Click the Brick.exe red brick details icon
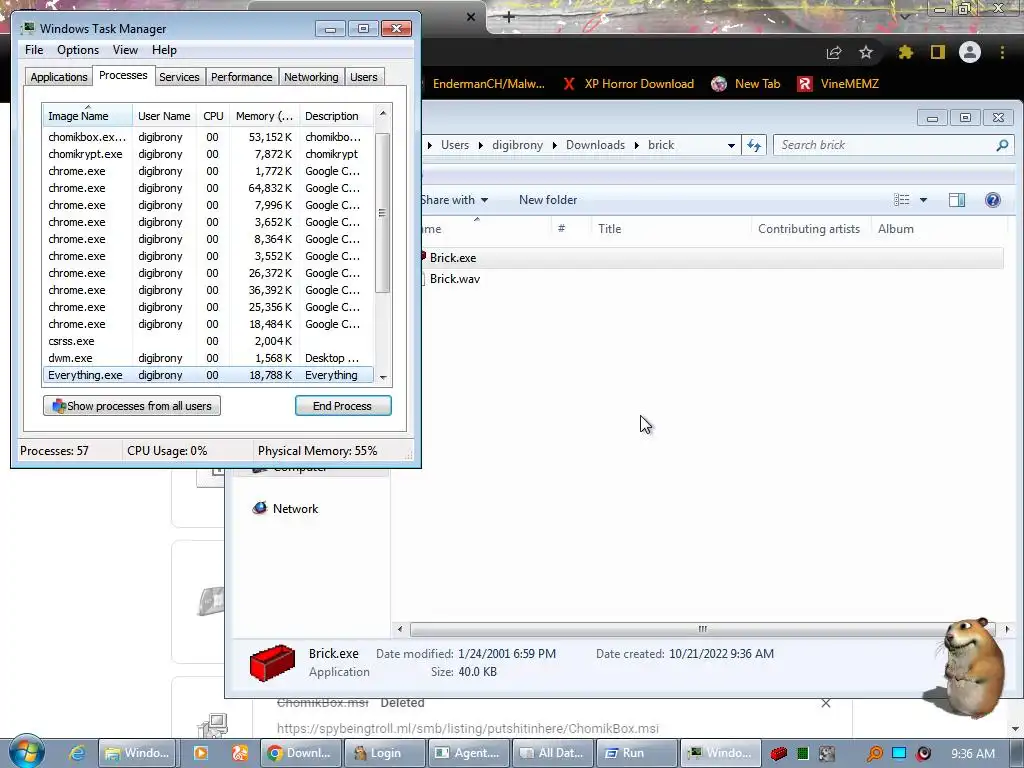Viewport: 1024px width, 768px height. coord(272,662)
